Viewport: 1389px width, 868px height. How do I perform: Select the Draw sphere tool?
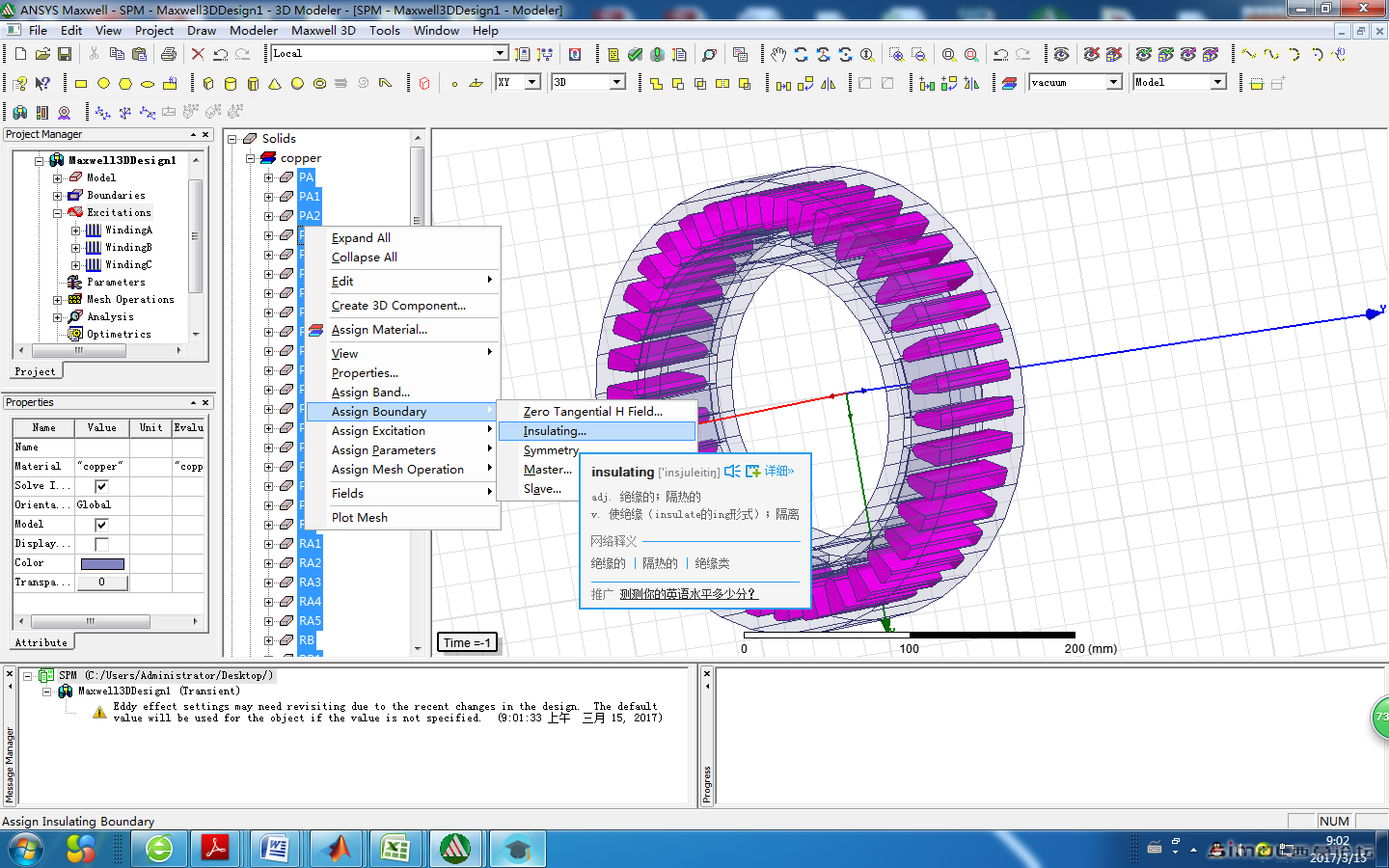297,83
